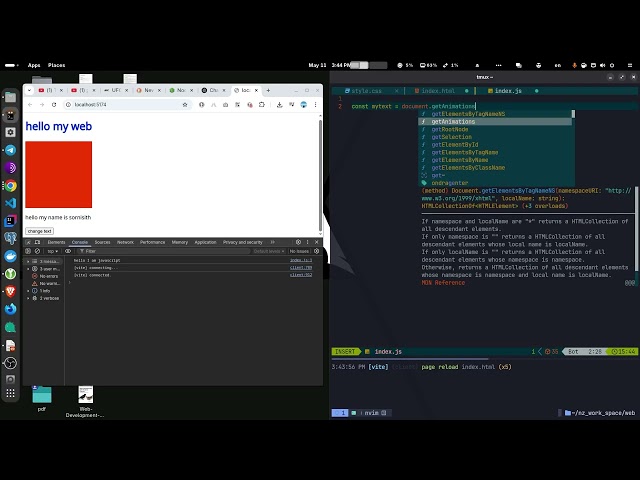Open Chrome extensions puzzle icon
The width and height of the screenshot is (640, 480).
[262, 105]
